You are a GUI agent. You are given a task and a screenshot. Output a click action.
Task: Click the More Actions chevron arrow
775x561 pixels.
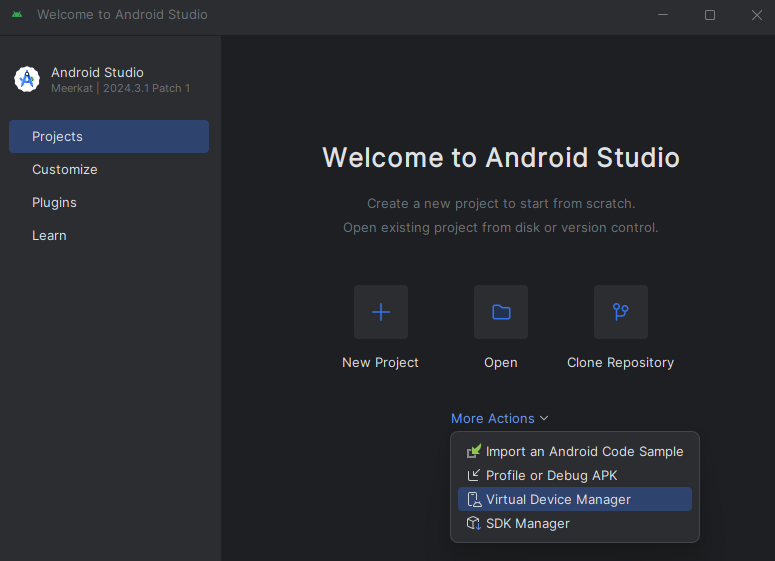pyautogui.click(x=544, y=419)
